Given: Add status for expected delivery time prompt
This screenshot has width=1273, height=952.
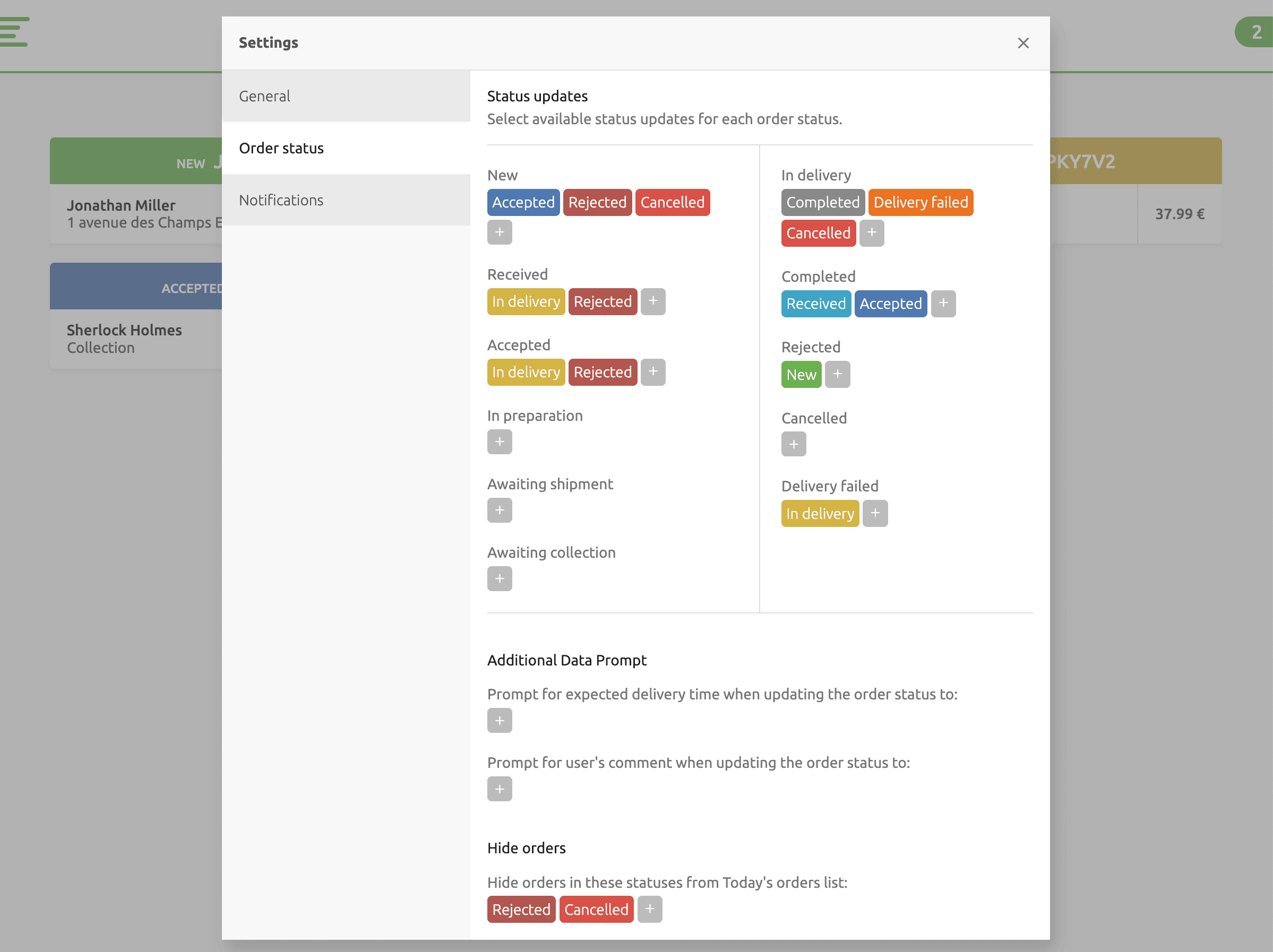Looking at the screenshot, I should point(499,720).
